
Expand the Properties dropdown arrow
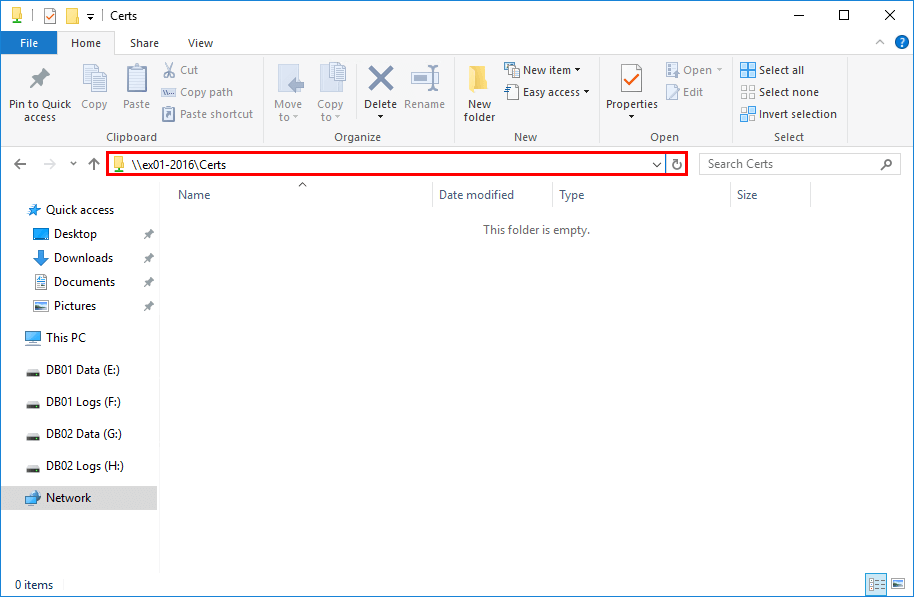tap(631, 117)
